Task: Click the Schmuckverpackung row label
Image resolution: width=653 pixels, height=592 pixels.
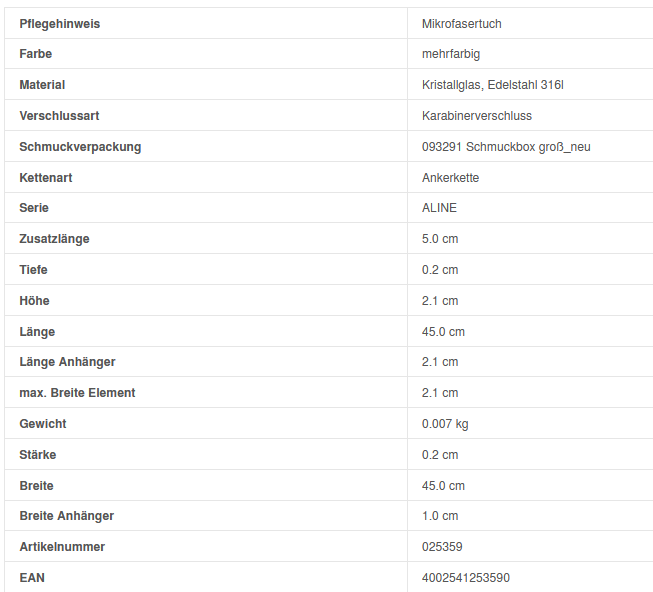Action: coord(80,147)
